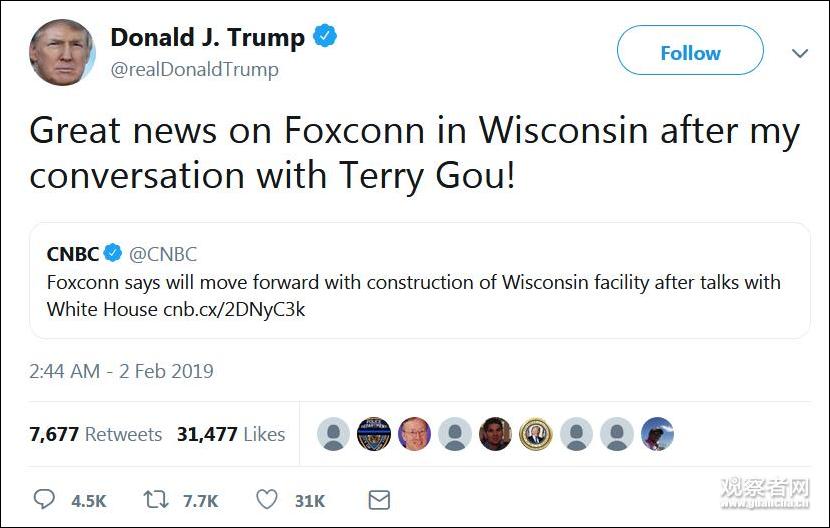The image size is (830, 528).
Task: Open the @realDonaldTrump handle link
Action: 194,69
